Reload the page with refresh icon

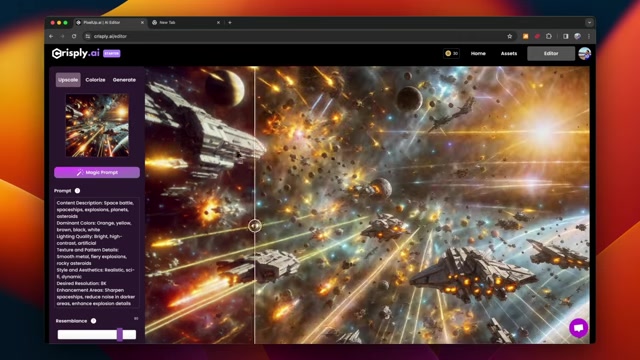pyautogui.click(x=74, y=36)
